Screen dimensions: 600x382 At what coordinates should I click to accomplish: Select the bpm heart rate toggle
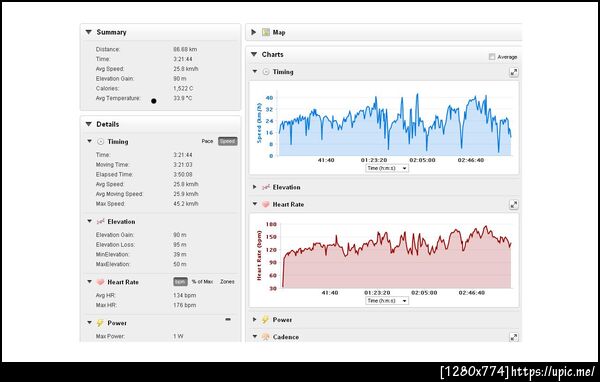click(180, 282)
